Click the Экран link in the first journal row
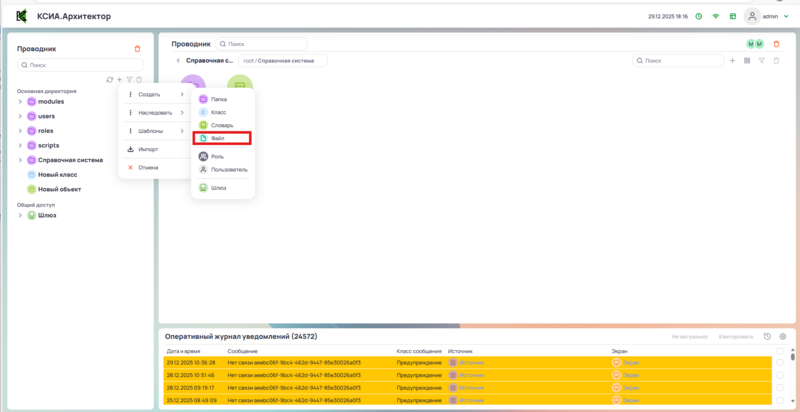Image resolution: width=800 pixels, height=412 pixels. pyautogui.click(x=630, y=362)
